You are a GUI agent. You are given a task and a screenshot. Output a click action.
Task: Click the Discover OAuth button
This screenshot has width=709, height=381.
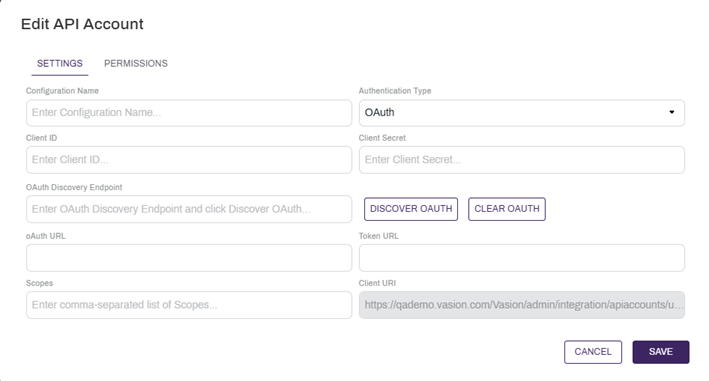pos(411,209)
